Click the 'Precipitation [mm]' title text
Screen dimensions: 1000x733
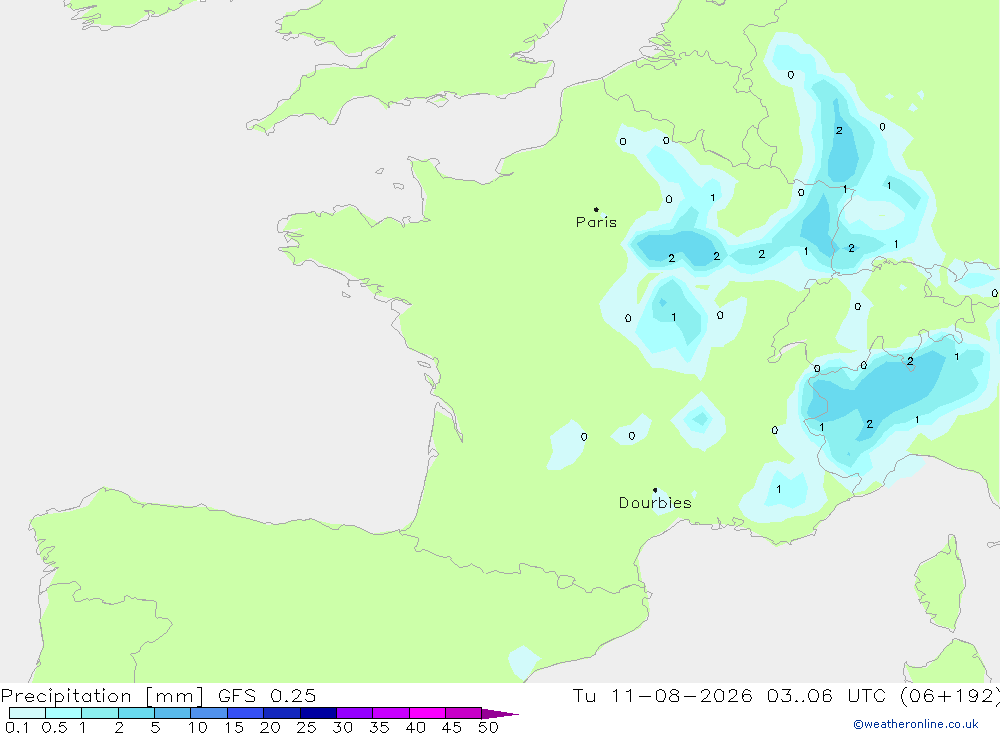tap(102, 695)
